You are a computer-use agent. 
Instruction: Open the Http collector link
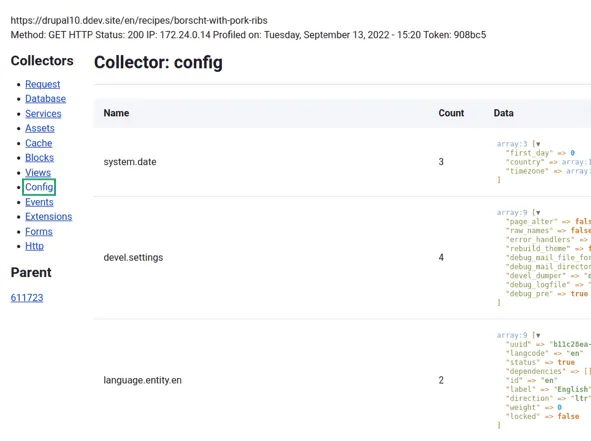coord(35,246)
